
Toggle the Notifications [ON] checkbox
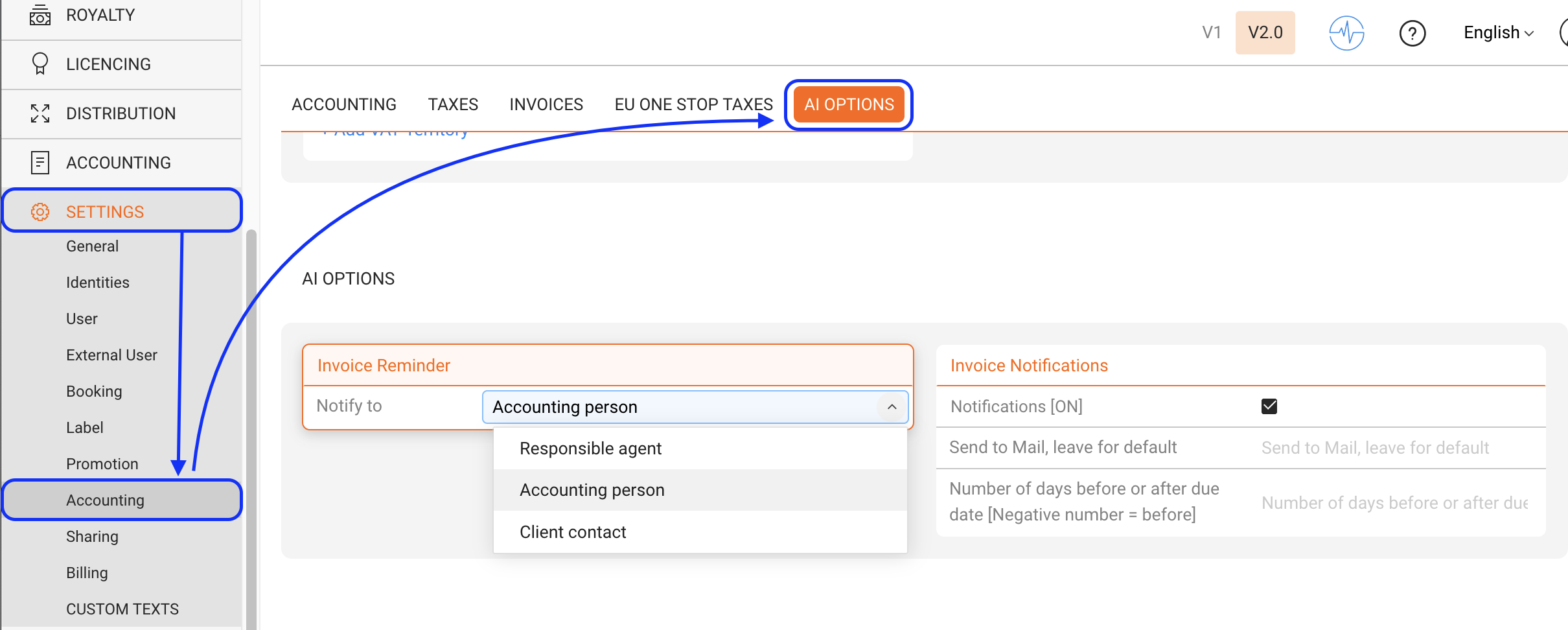(1269, 406)
